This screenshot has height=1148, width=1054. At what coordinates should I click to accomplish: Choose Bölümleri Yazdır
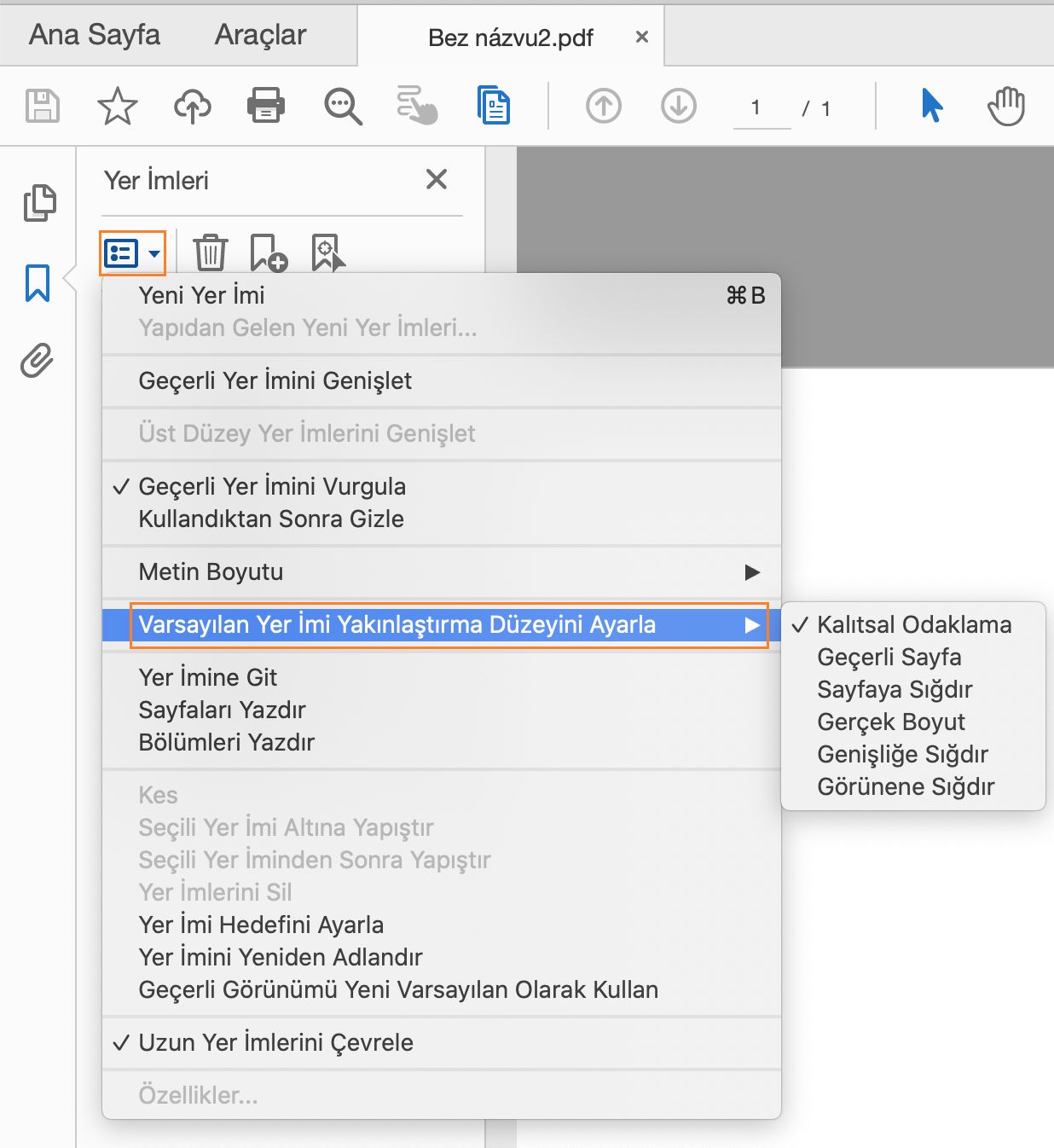tap(442, 742)
